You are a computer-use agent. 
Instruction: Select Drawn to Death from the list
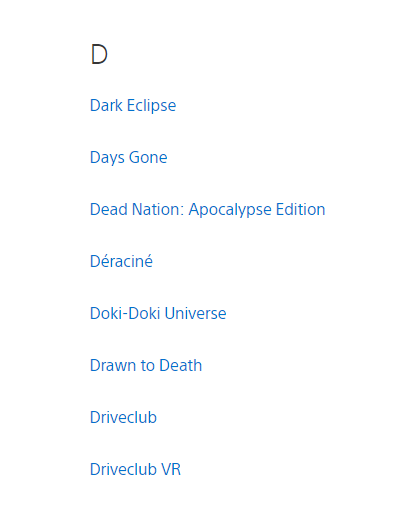146,365
